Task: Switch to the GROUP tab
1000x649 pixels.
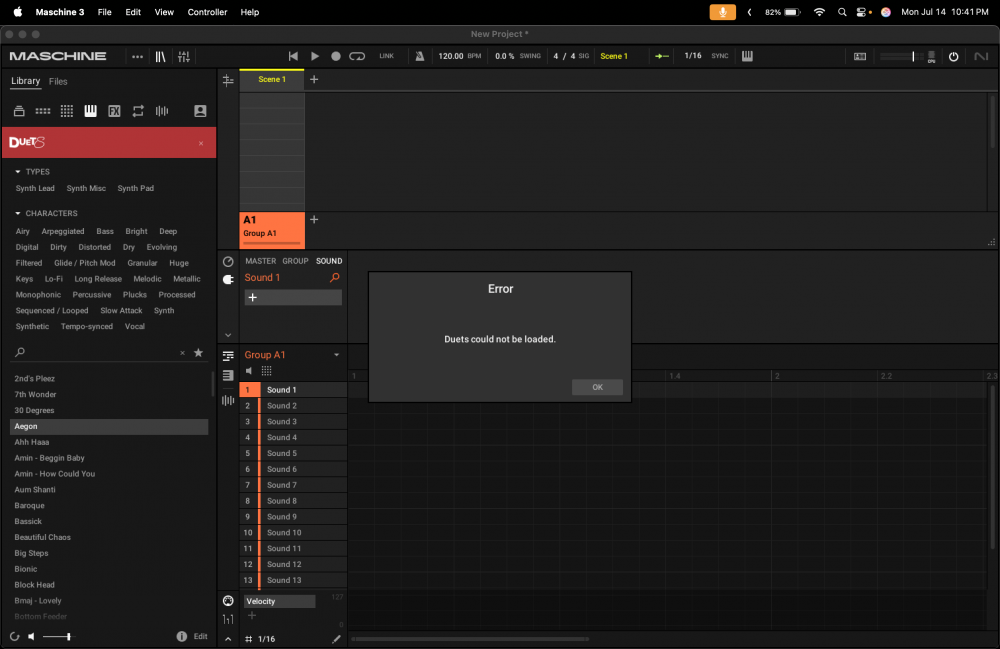Action: pyautogui.click(x=295, y=261)
